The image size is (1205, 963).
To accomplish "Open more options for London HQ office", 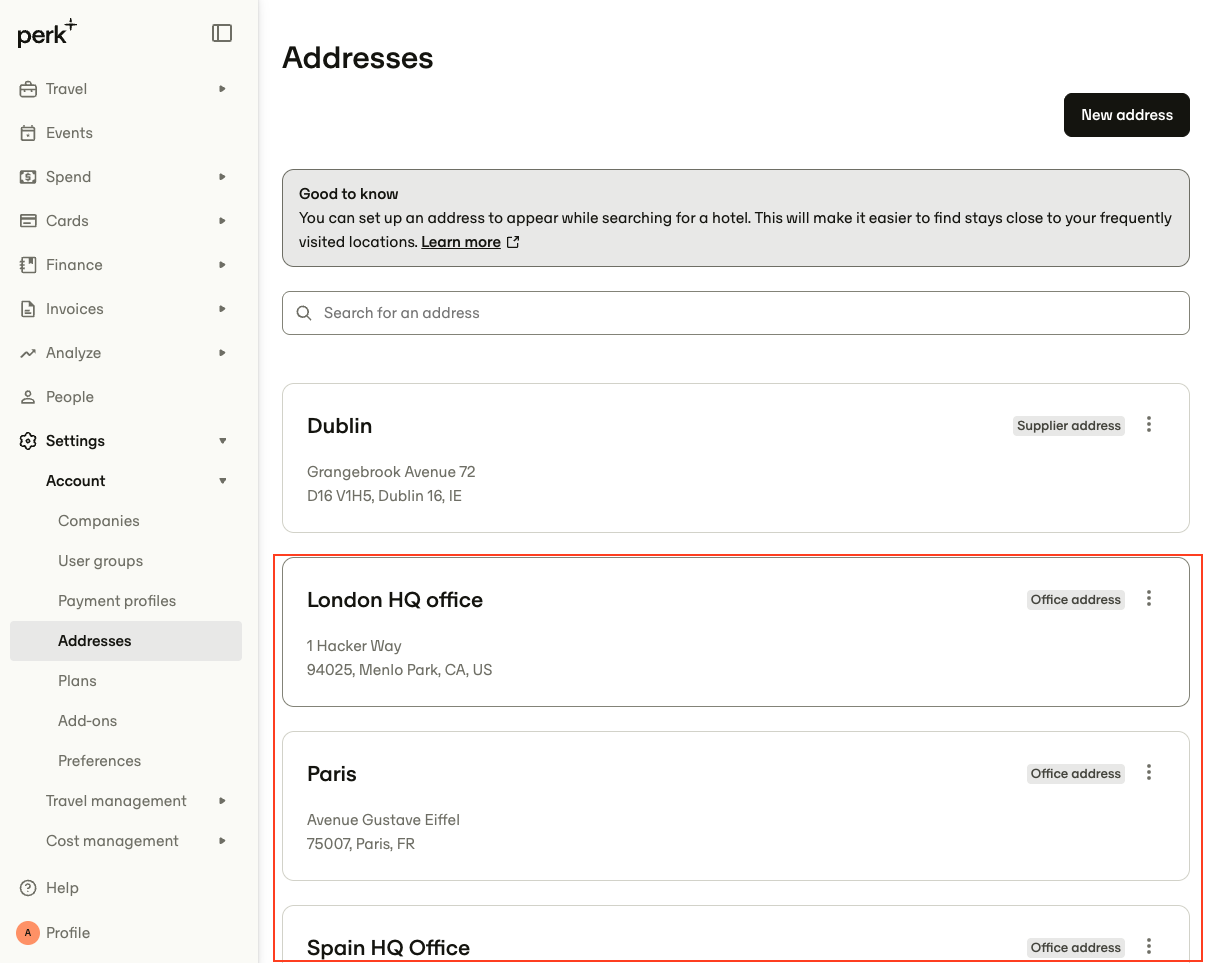I will pyautogui.click(x=1149, y=598).
